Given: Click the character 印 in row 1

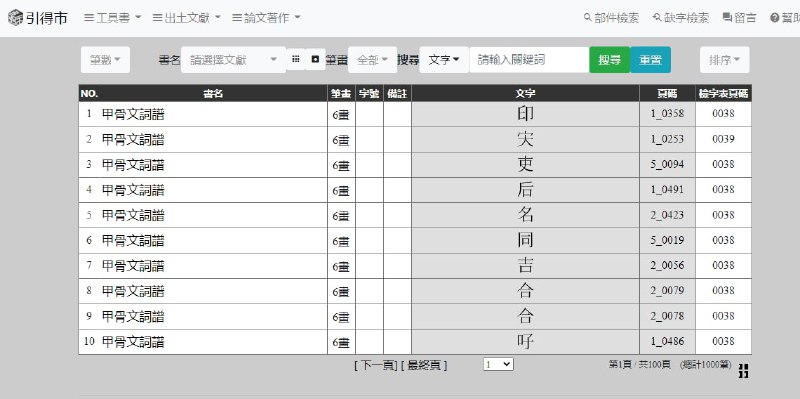Looking at the screenshot, I should tap(526, 113).
